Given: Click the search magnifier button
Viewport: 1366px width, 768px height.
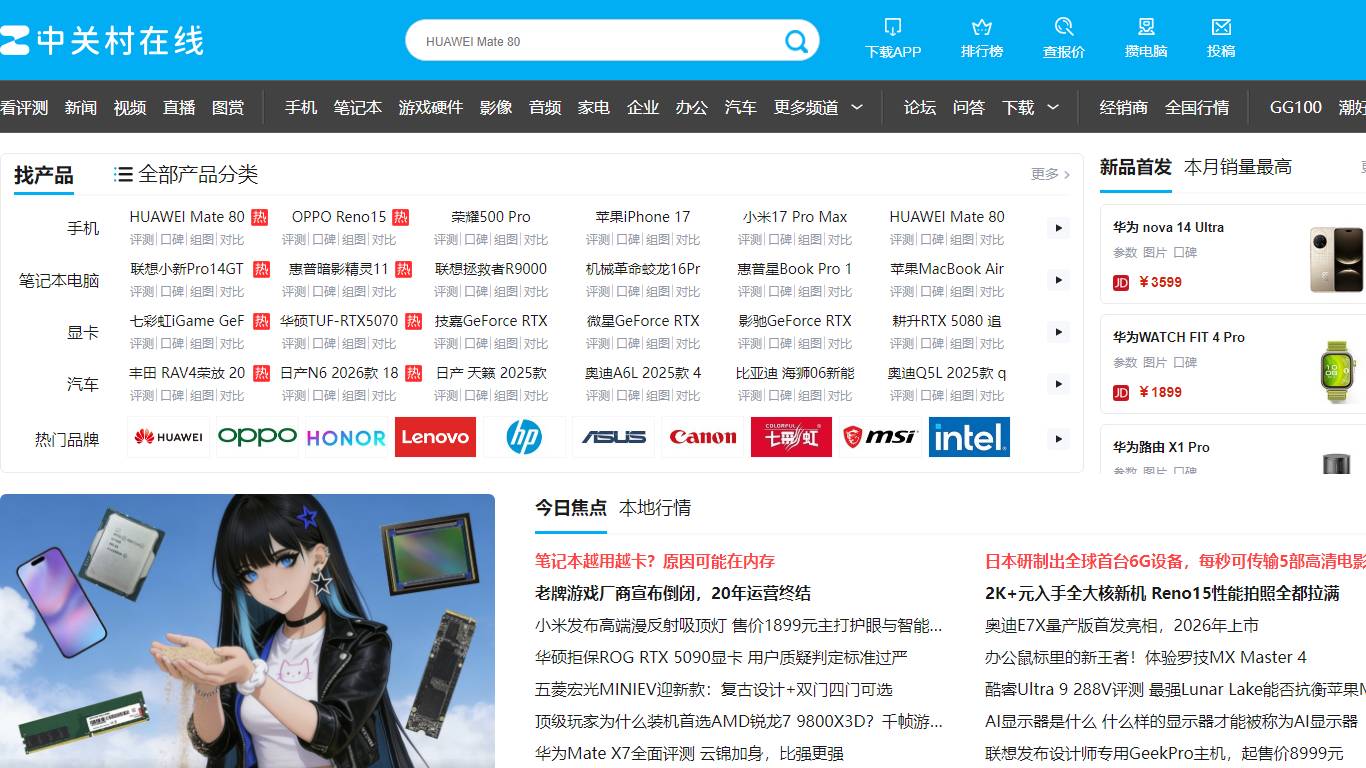Looking at the screenshot, I should [796, 41].
